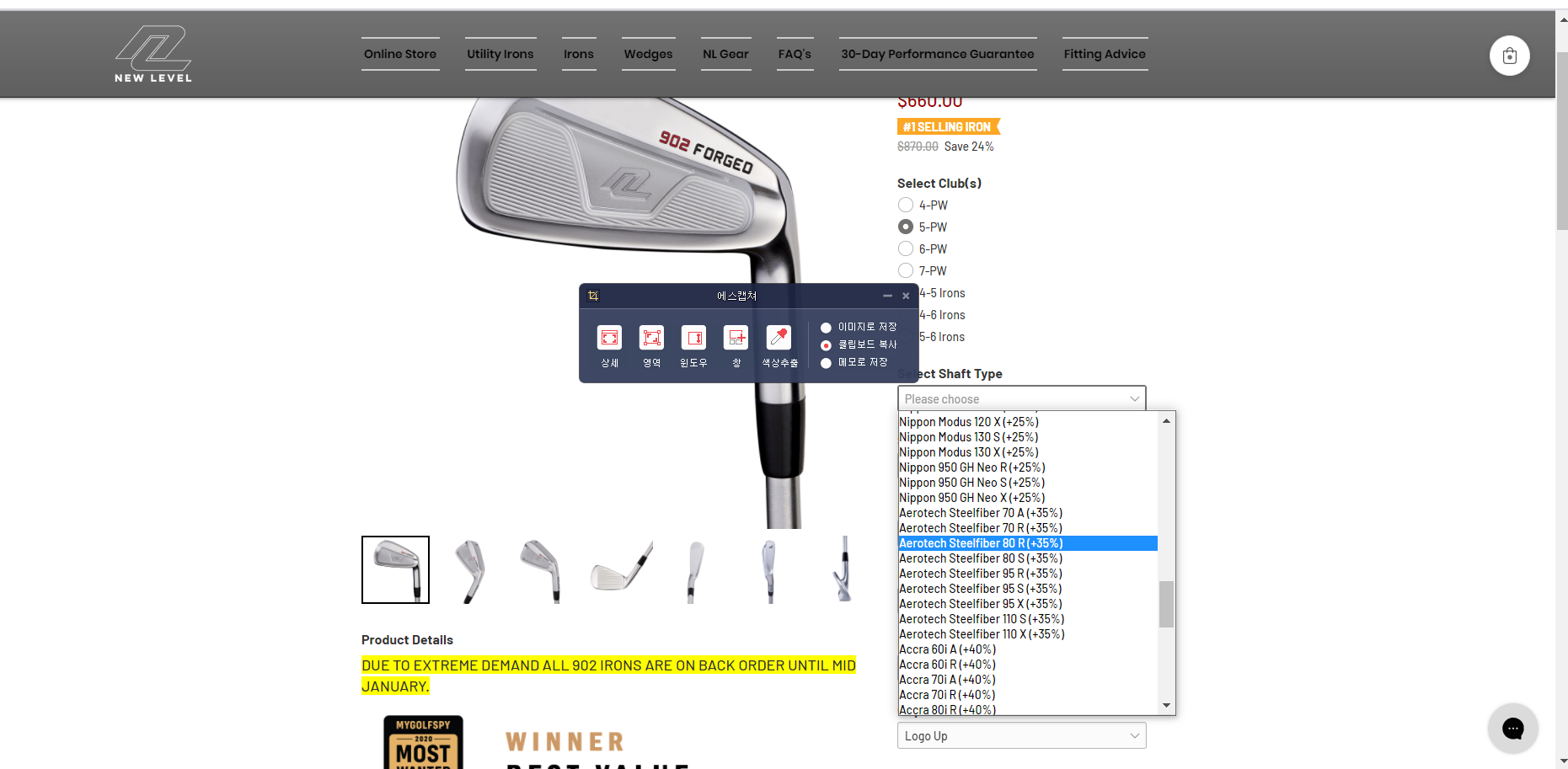Click the 창 window capture icon

[x=736, y=339]
